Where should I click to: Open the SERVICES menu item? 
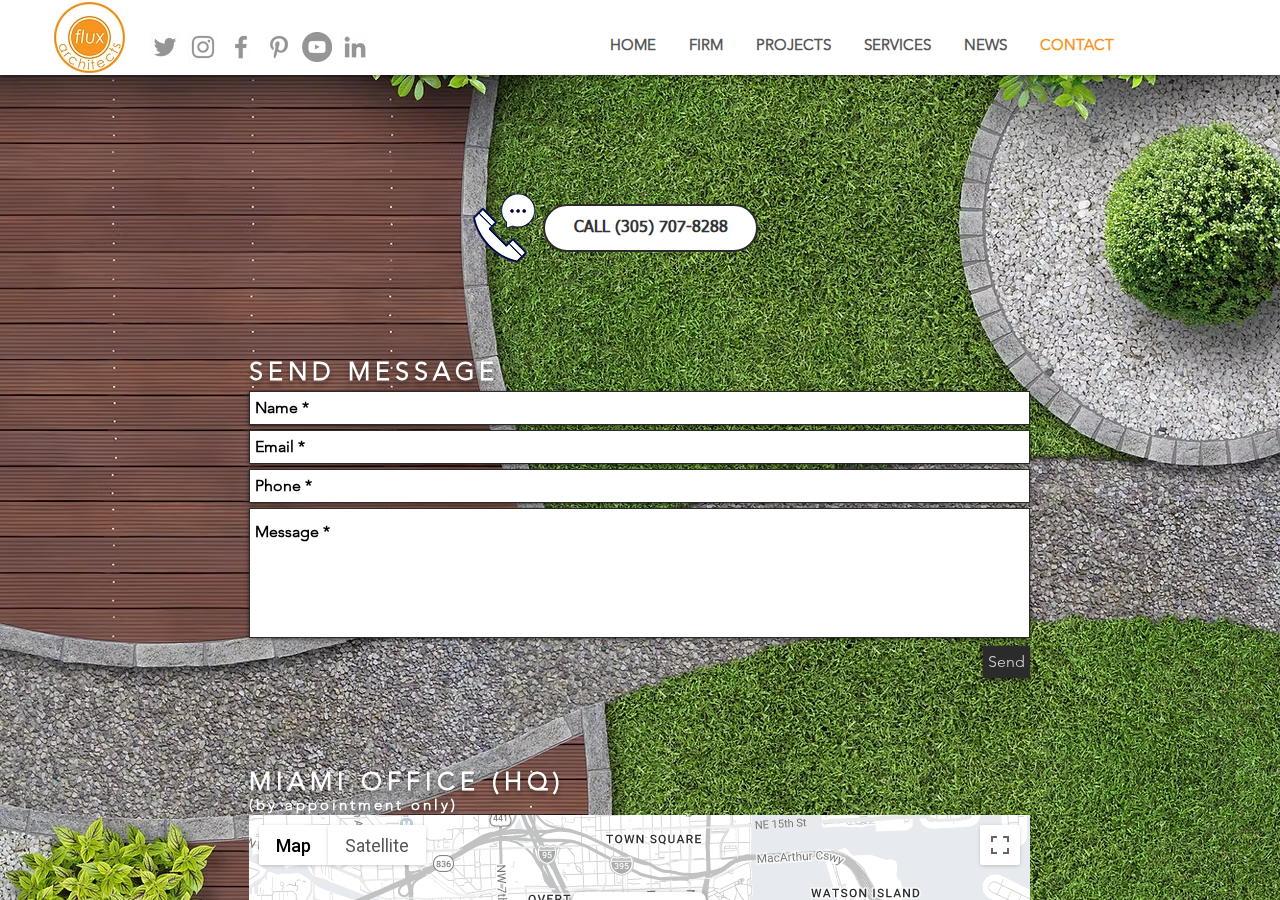pyautogui.click(x=897, y=45)
